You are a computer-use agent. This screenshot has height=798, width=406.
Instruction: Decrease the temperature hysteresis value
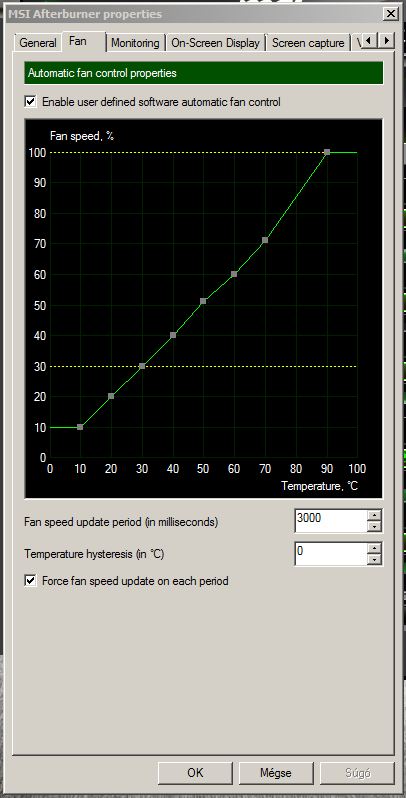(x=375, y=559)
